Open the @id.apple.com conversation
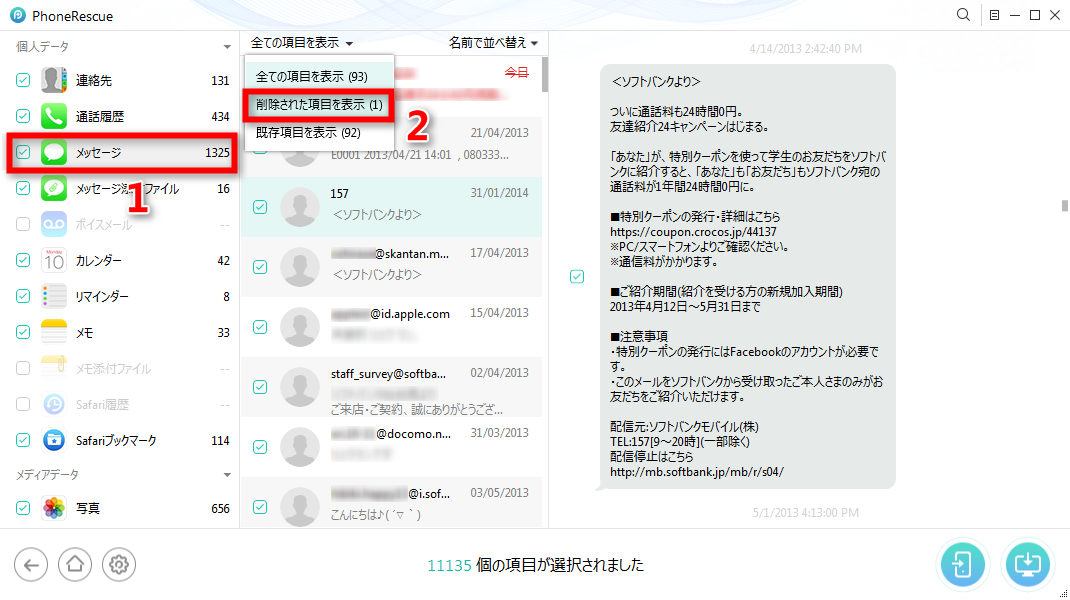Viewport: 1070px width, 600px height. [392, 327]
